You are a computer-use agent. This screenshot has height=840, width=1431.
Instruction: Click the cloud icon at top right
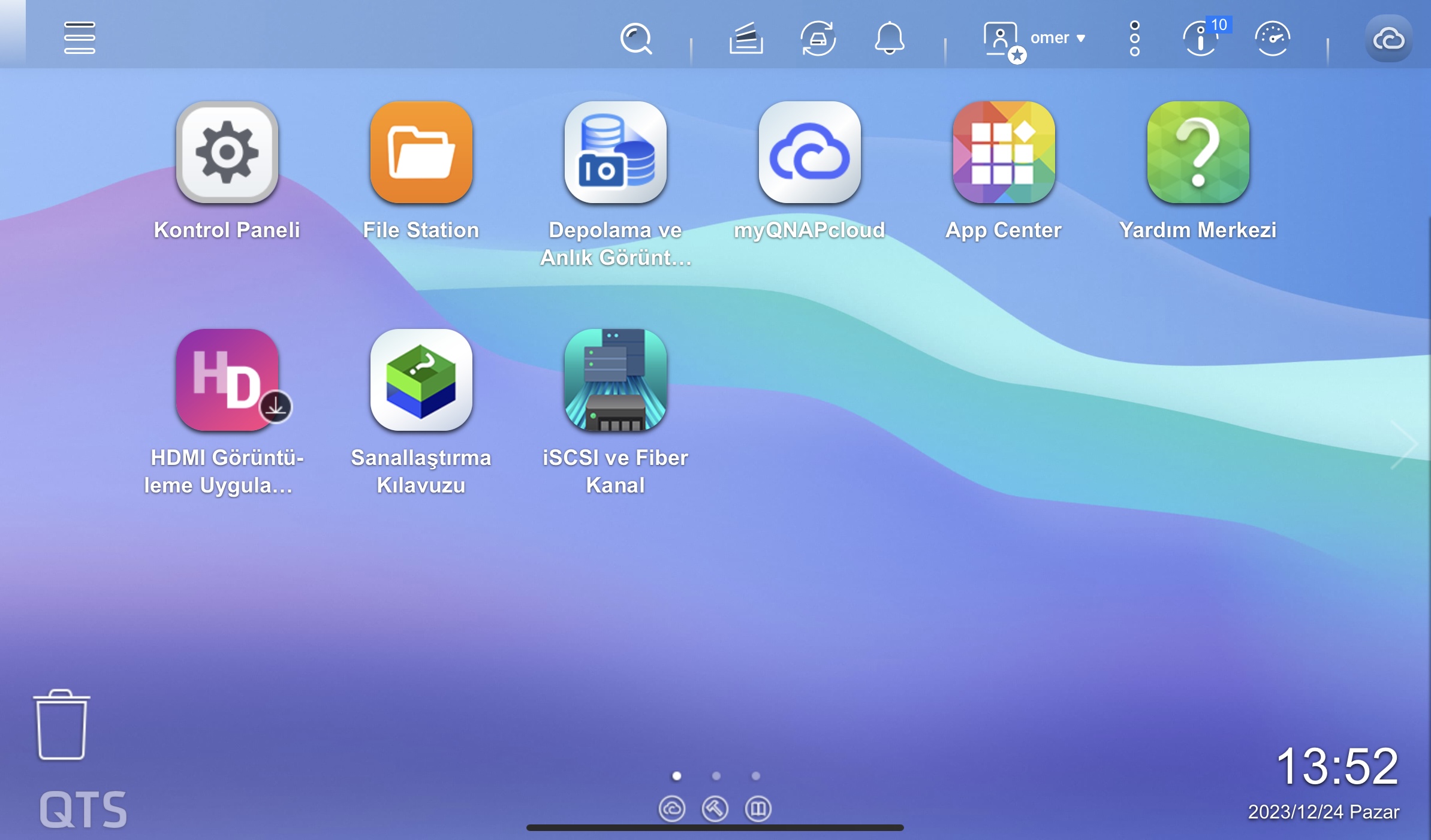(x=1388, y=39)
